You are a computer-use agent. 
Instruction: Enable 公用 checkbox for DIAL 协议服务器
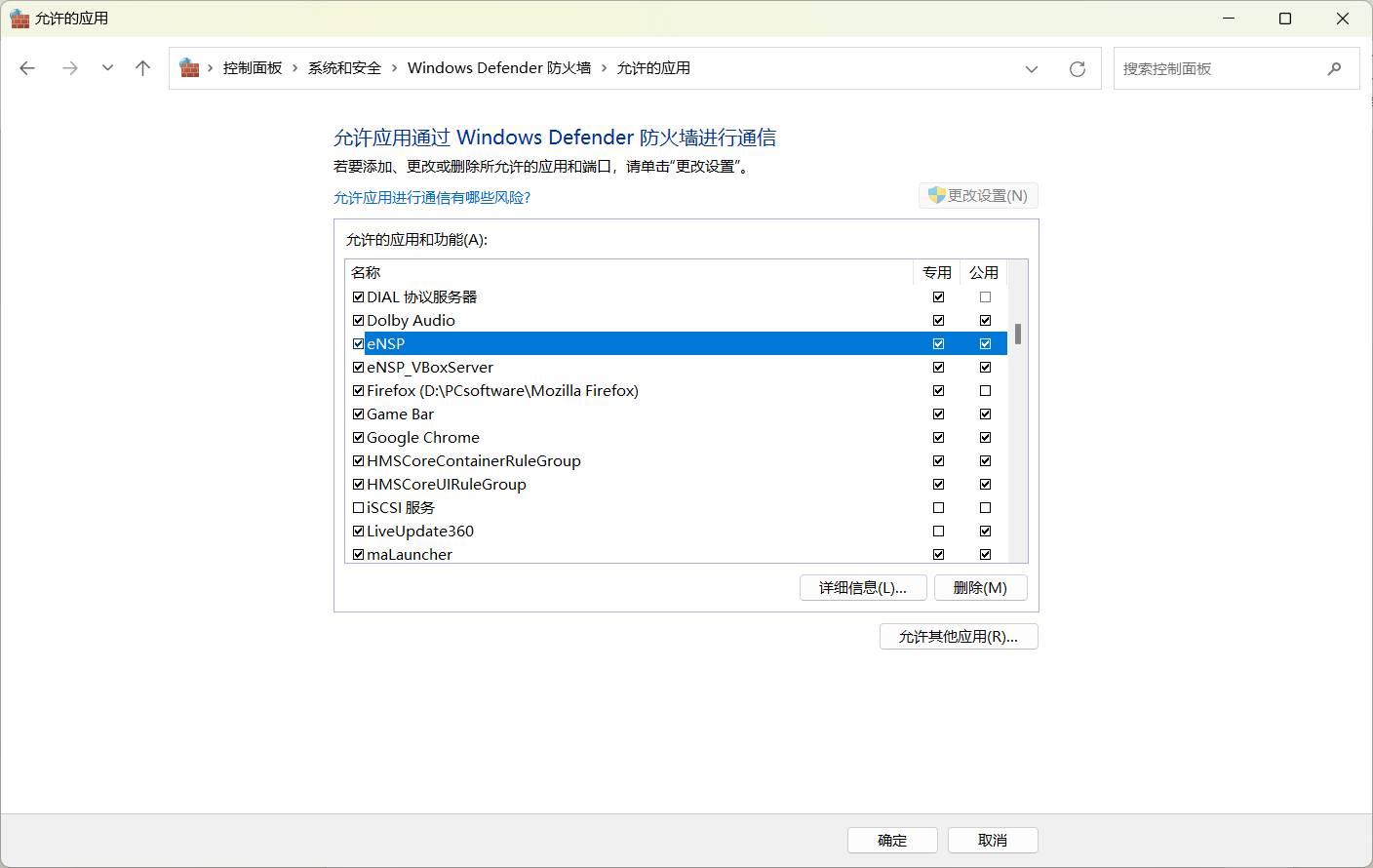tap(985, 297)
